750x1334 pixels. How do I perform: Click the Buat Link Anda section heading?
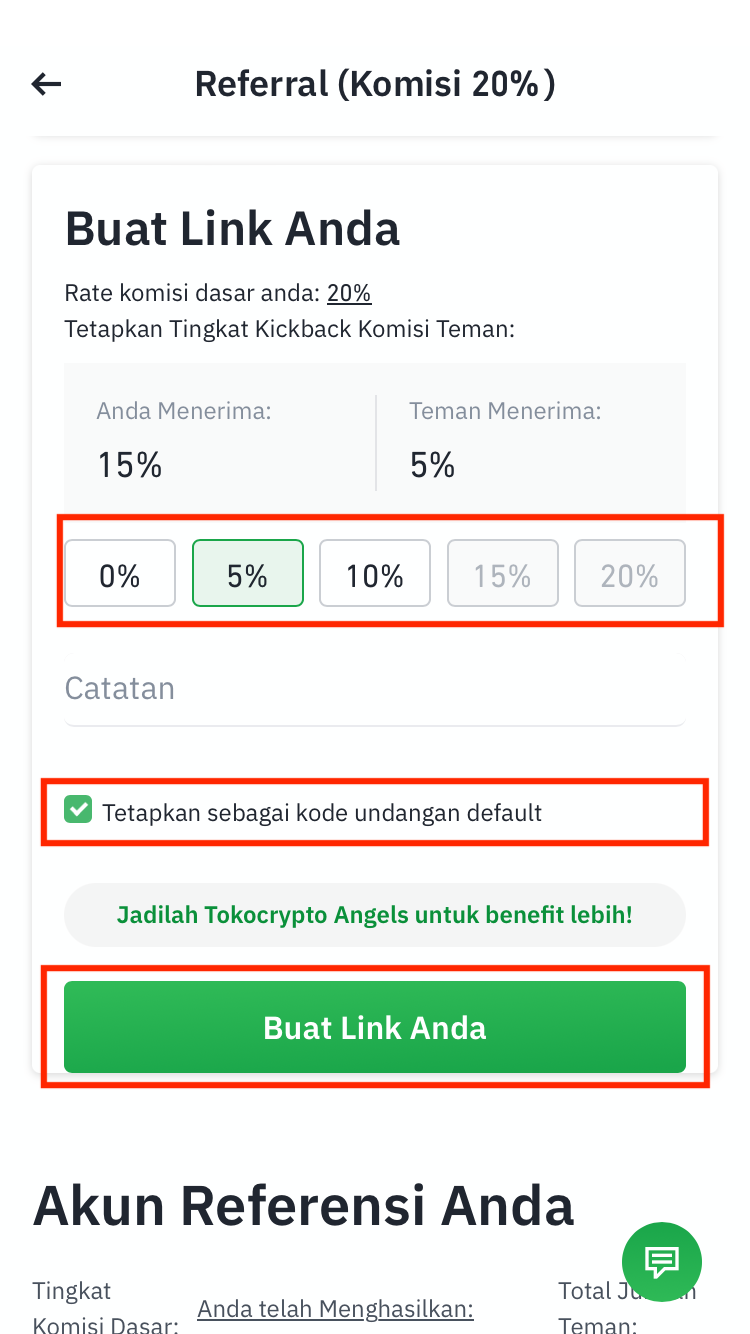click(x=232, y=229)
